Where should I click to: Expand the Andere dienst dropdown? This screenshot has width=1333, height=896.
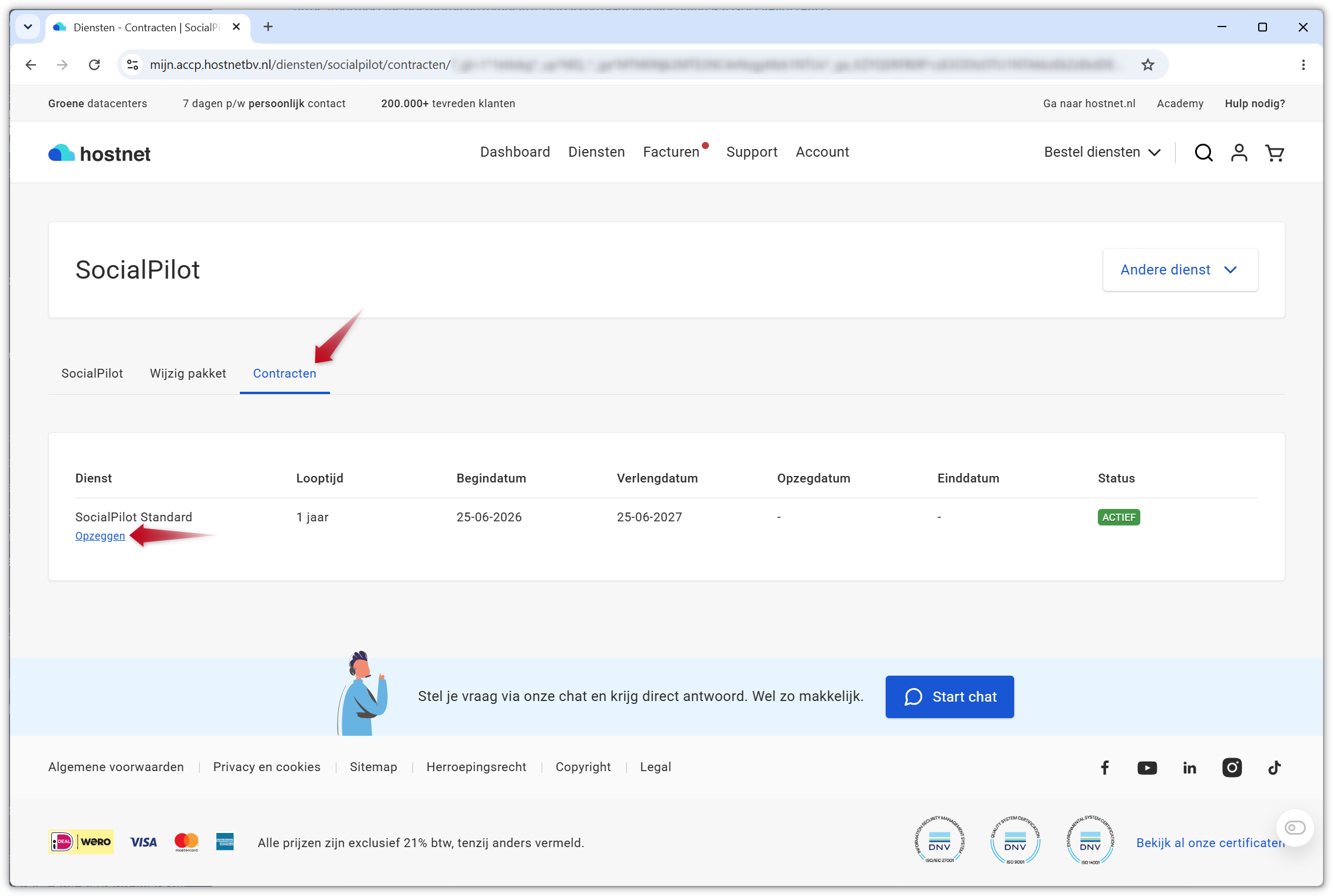click(x=1180, y=270)
